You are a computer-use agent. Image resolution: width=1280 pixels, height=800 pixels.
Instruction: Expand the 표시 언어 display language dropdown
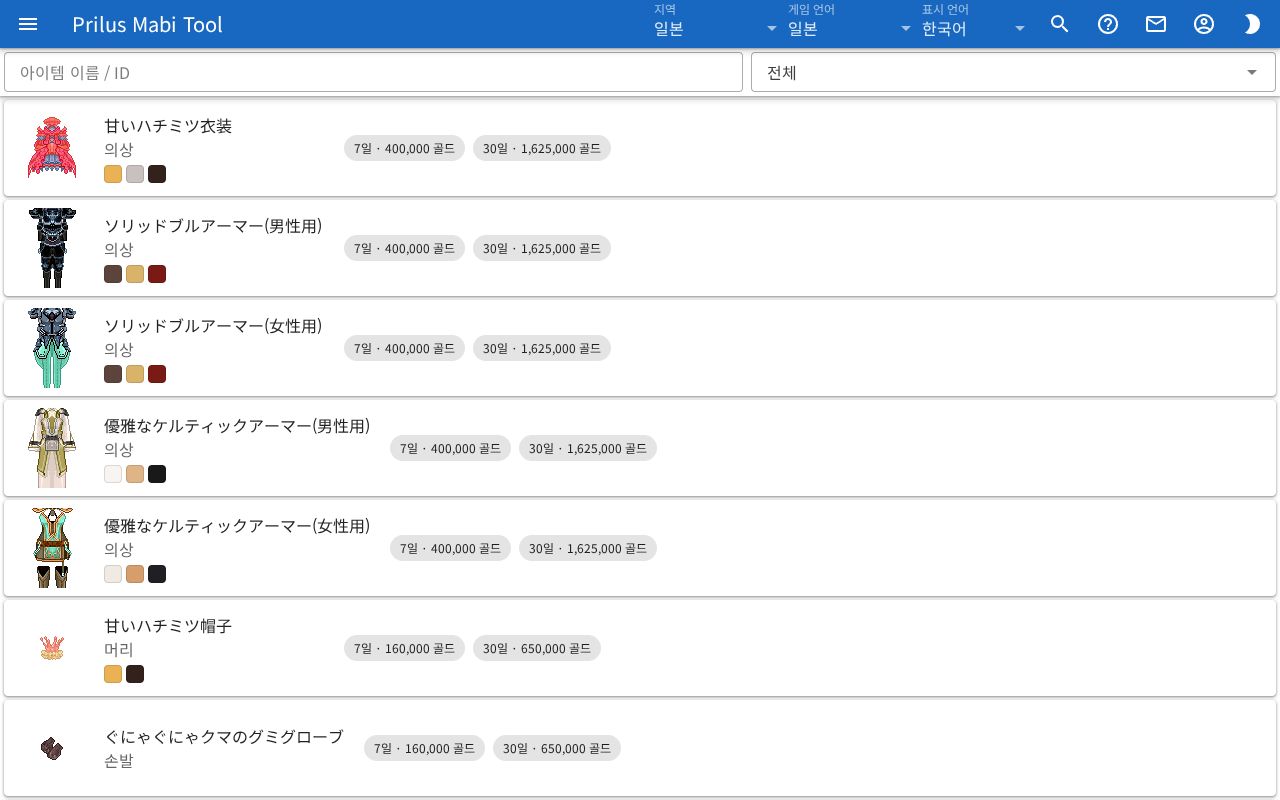coord(974,24)
